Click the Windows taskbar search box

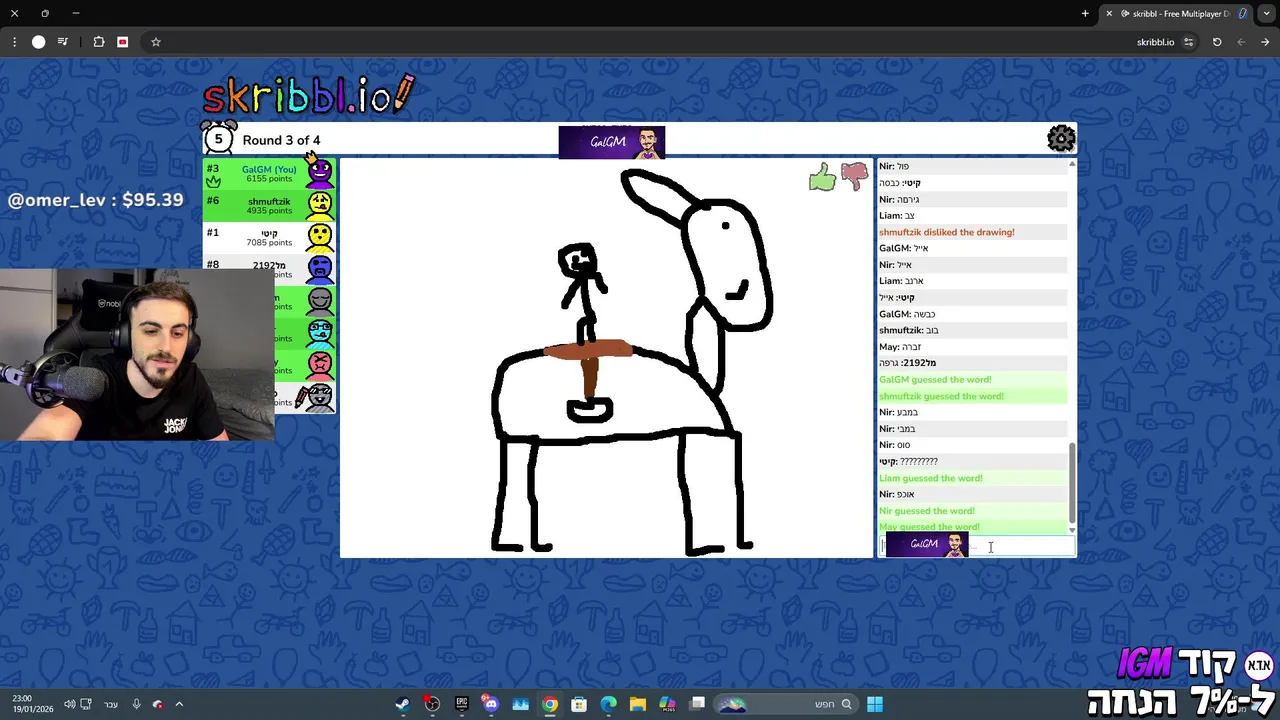click(784, 704)
